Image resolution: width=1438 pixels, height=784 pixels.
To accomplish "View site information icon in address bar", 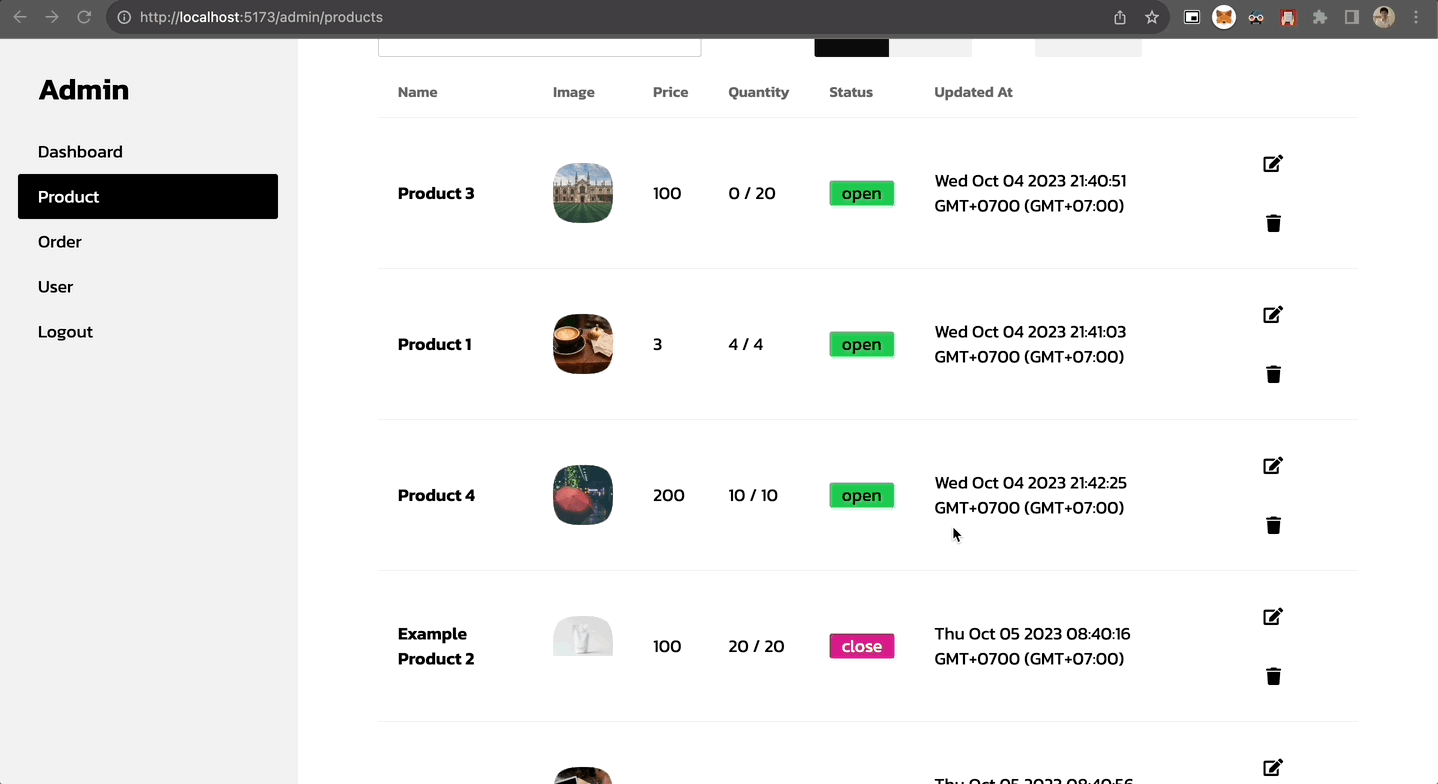I will click(124, 17).
